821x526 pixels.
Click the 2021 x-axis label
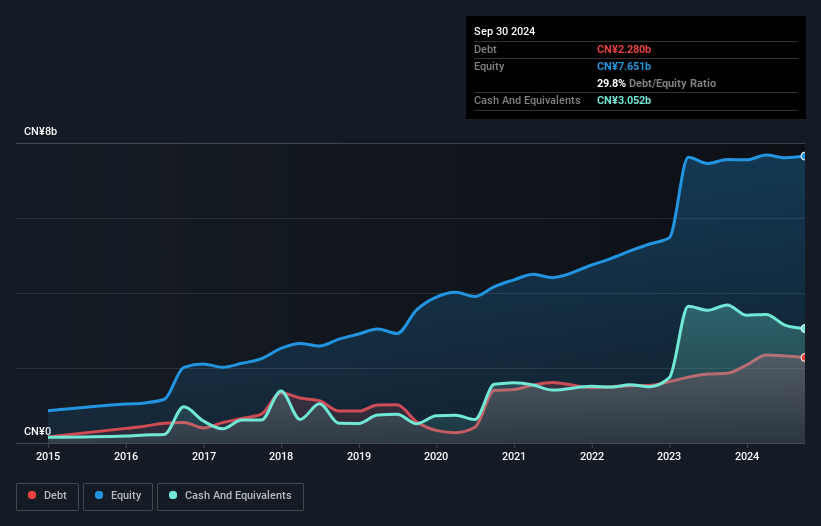pos(514,456)
